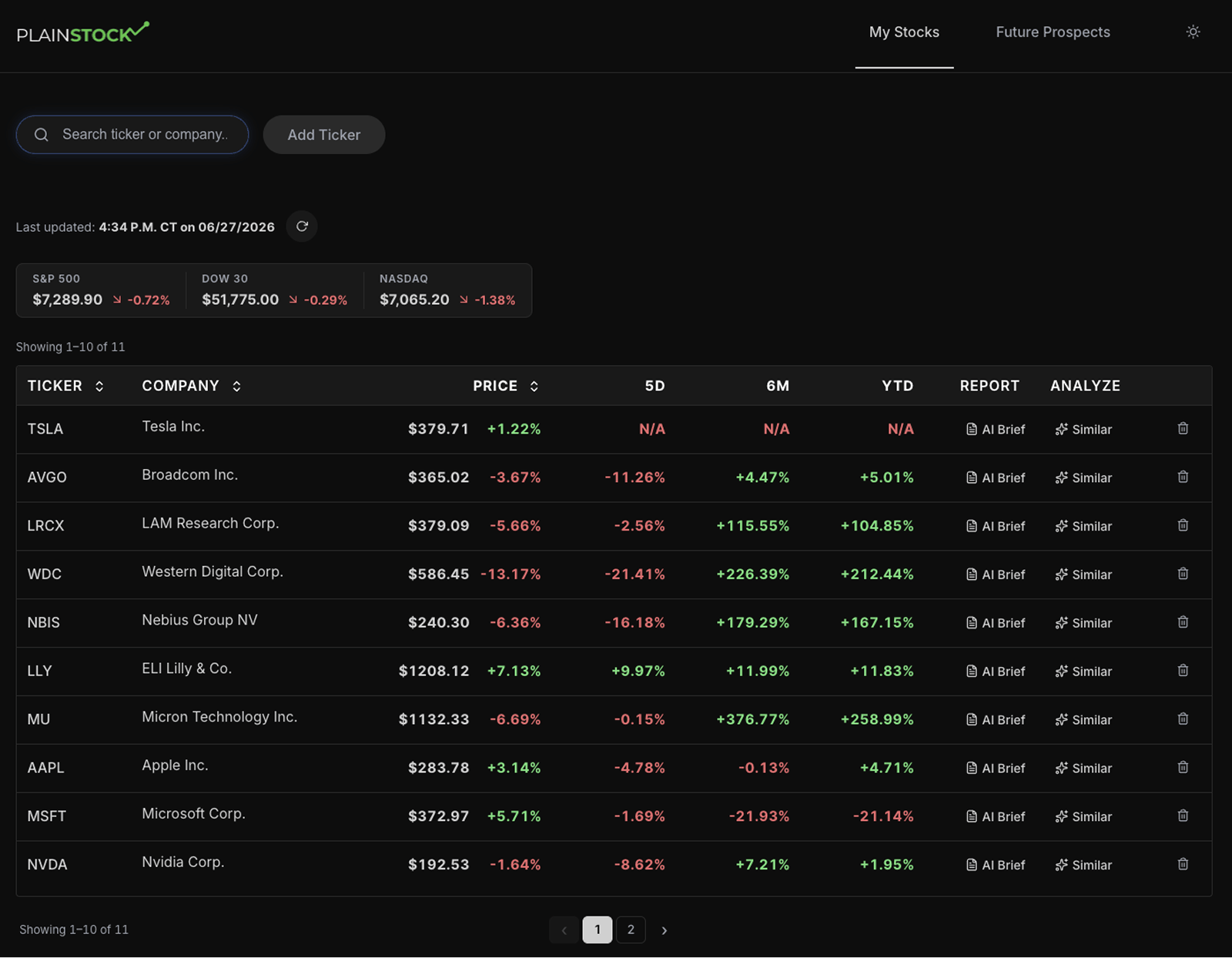Delete the AVGO row with its trash icon
This screenshot has height=958, width=1232.
[1183, 477]
